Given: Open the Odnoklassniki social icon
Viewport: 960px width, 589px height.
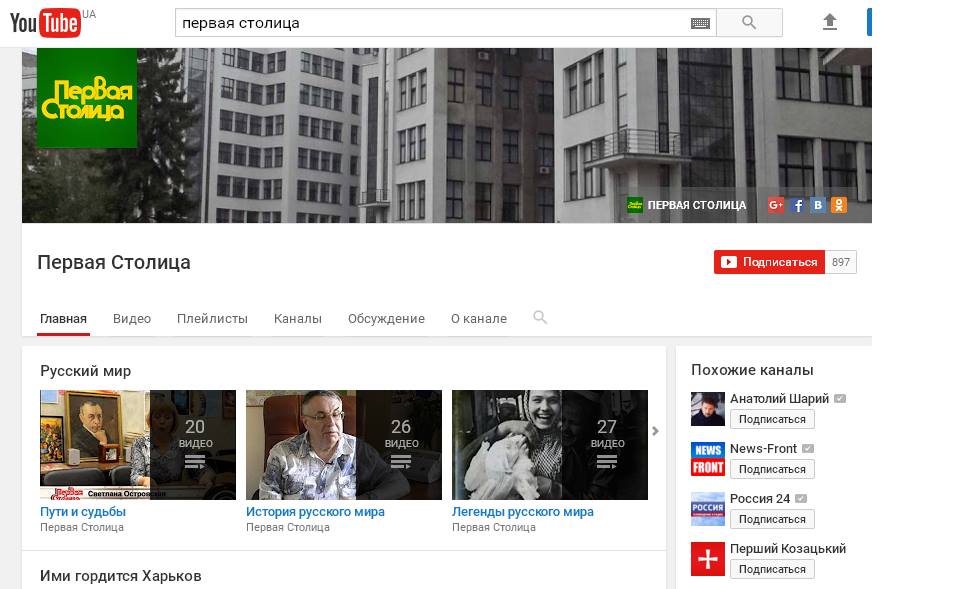Looking at the screenshot, I should 839,205.
